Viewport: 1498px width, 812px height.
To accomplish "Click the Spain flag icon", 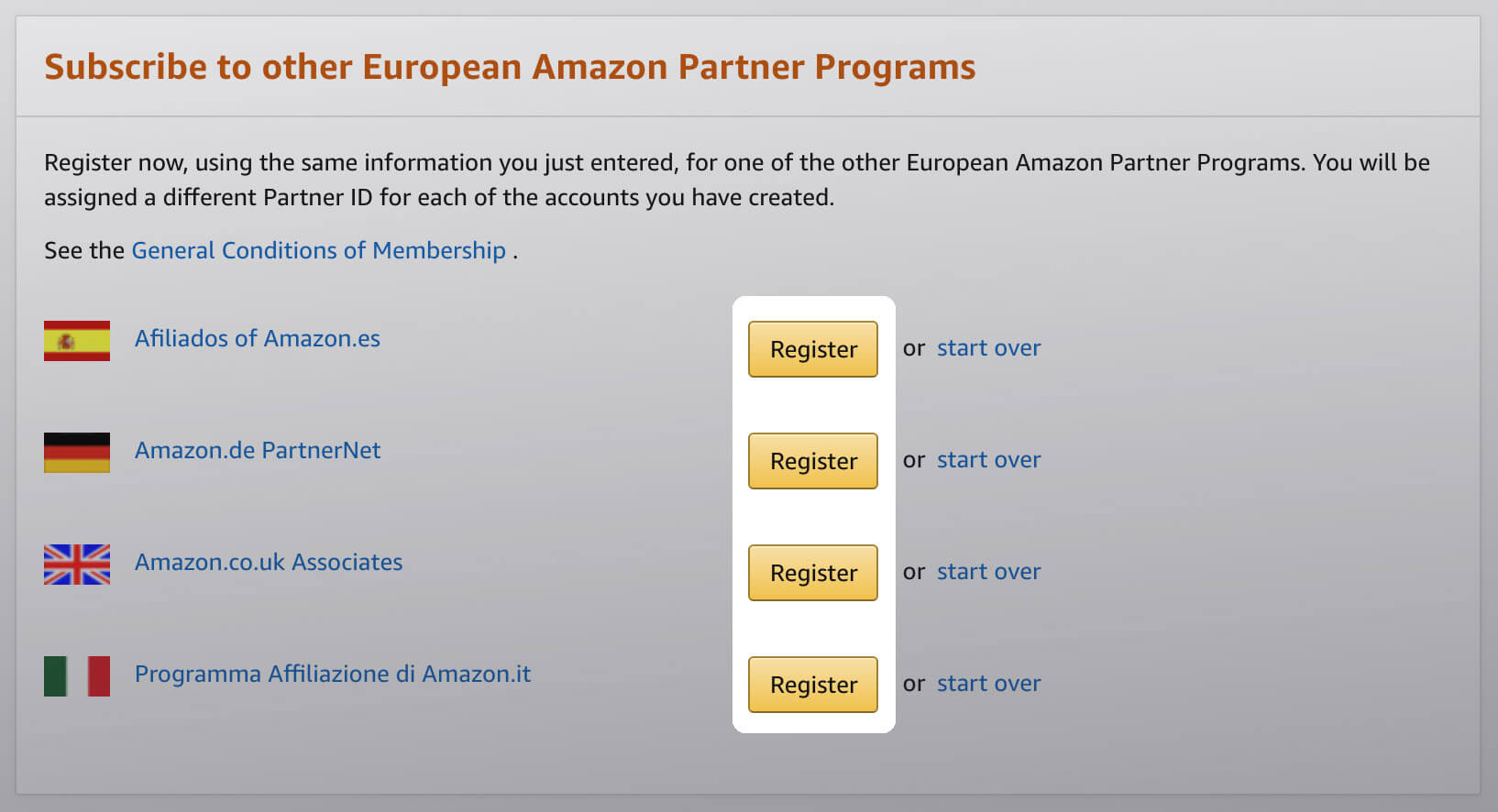I will [x=77, y=341].
